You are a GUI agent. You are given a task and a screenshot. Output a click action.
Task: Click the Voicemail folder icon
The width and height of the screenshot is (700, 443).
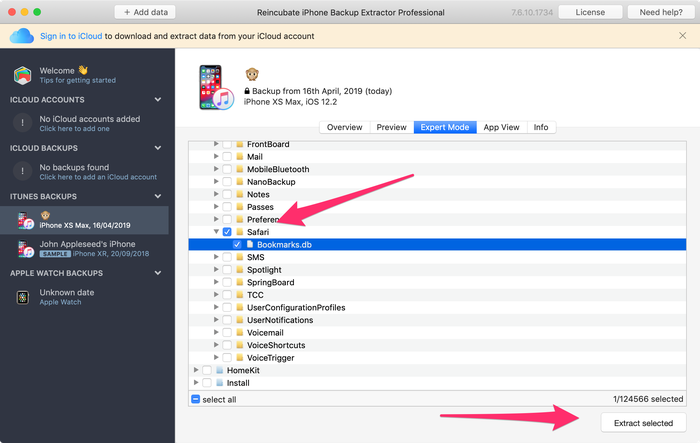pos(240,333)
